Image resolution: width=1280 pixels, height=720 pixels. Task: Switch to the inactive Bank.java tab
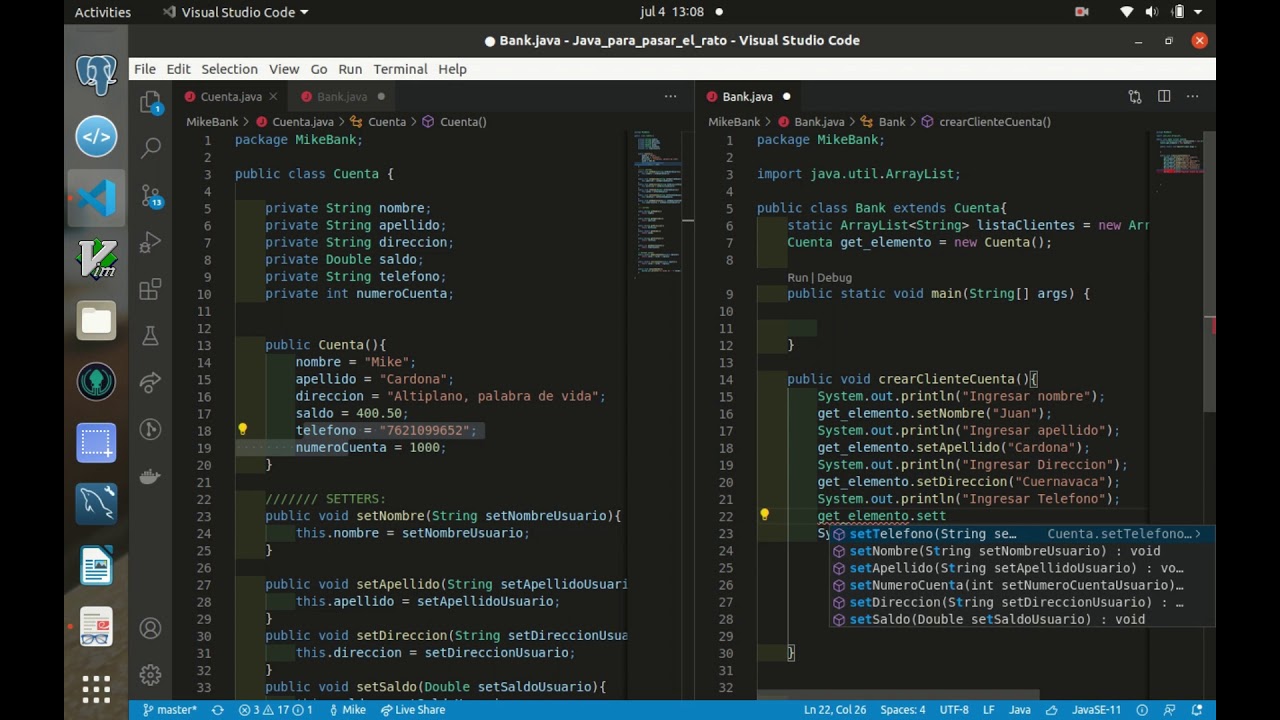pos(343,97)
